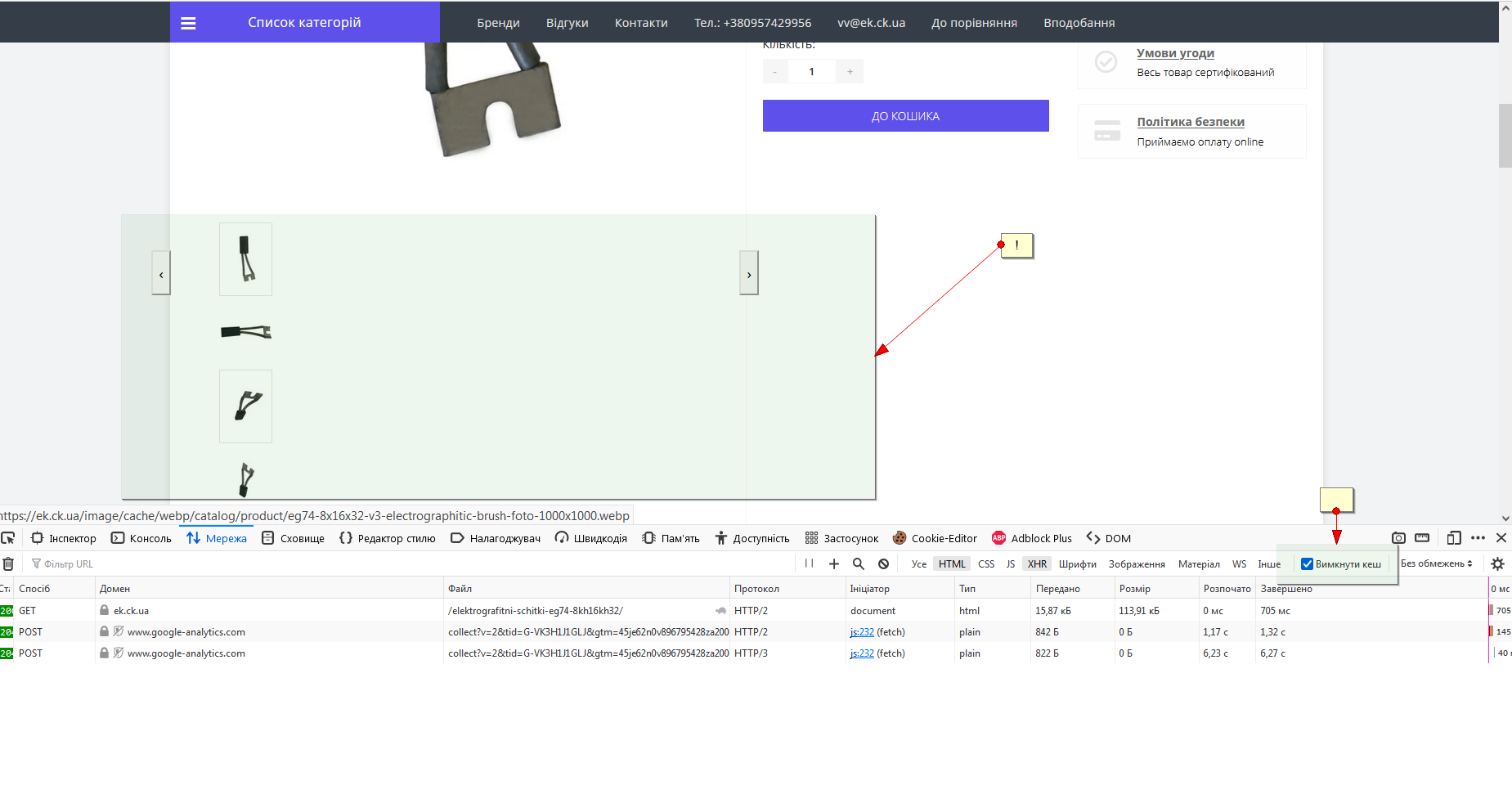The image size is (1512, 790).
Task: Toggle the Усе request filter
Action: (x=919, y=564)
